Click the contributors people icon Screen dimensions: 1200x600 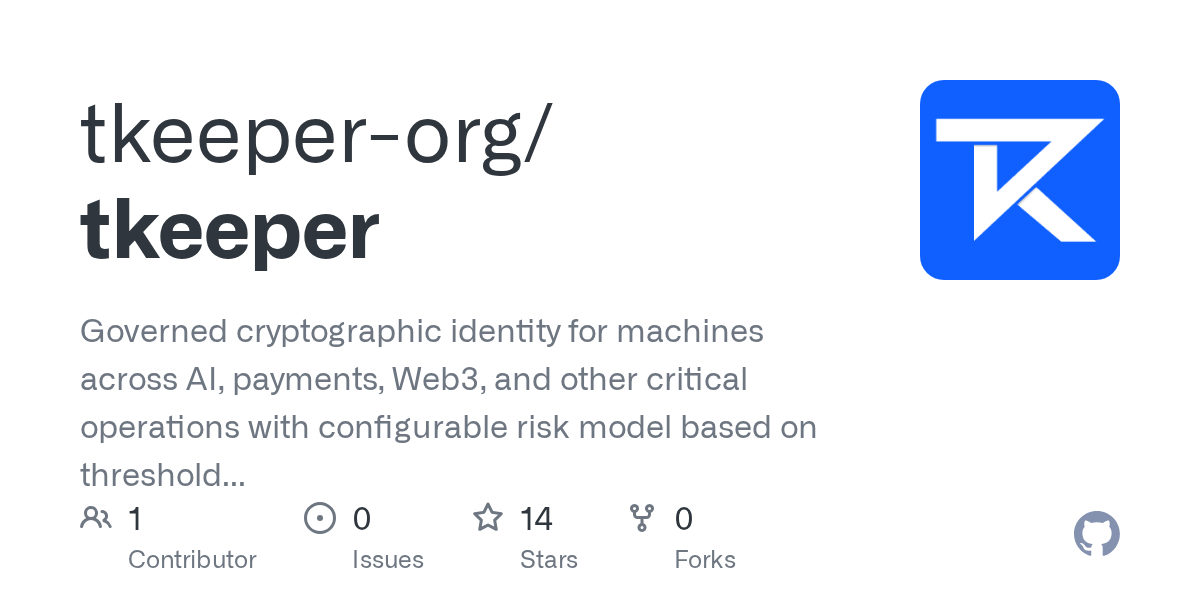click(x=96, y=518)
